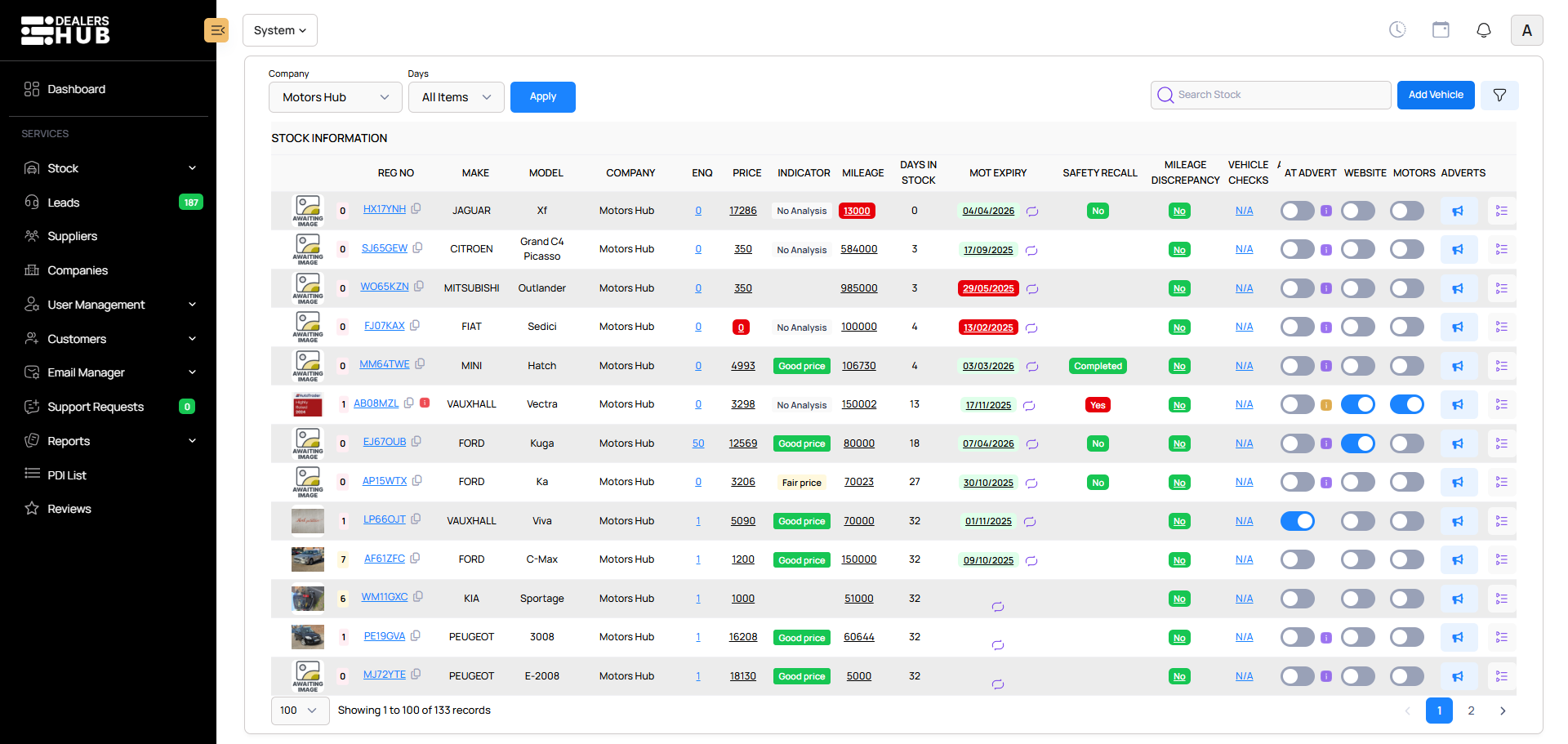The width and height of the screenshot is (1568, 744).
Task: Click the sidebar collapse menu icon
Action: [x=216, y=30]
